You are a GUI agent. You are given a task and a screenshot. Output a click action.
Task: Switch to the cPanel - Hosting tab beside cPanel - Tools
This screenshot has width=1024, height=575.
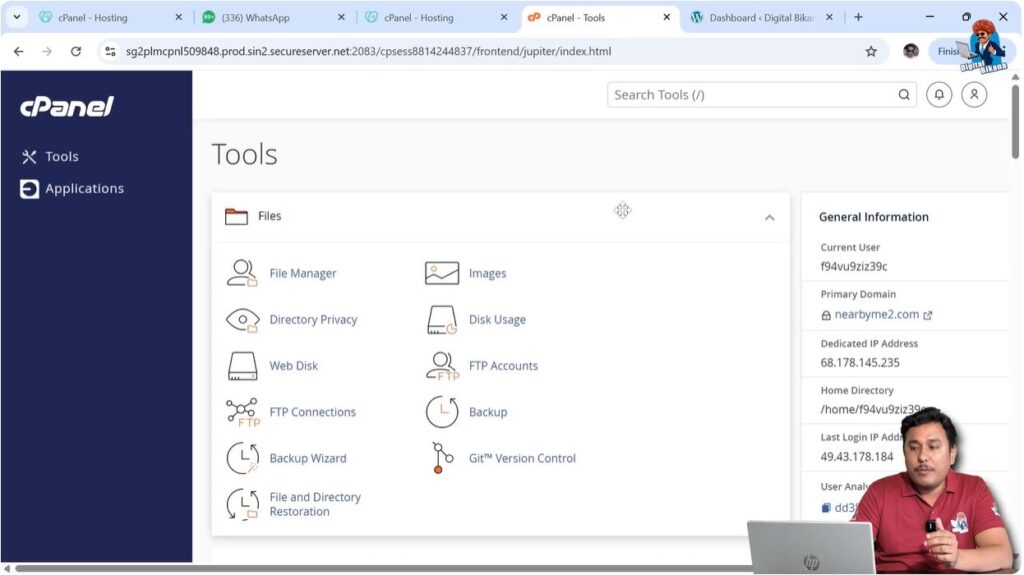pos(436,18)
